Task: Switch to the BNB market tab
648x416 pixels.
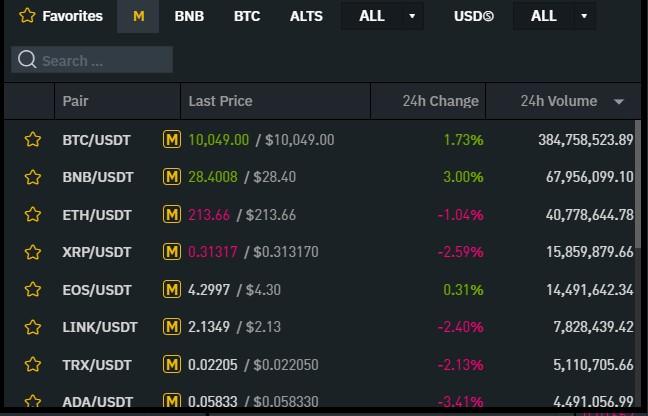Action: pos(189,16)
